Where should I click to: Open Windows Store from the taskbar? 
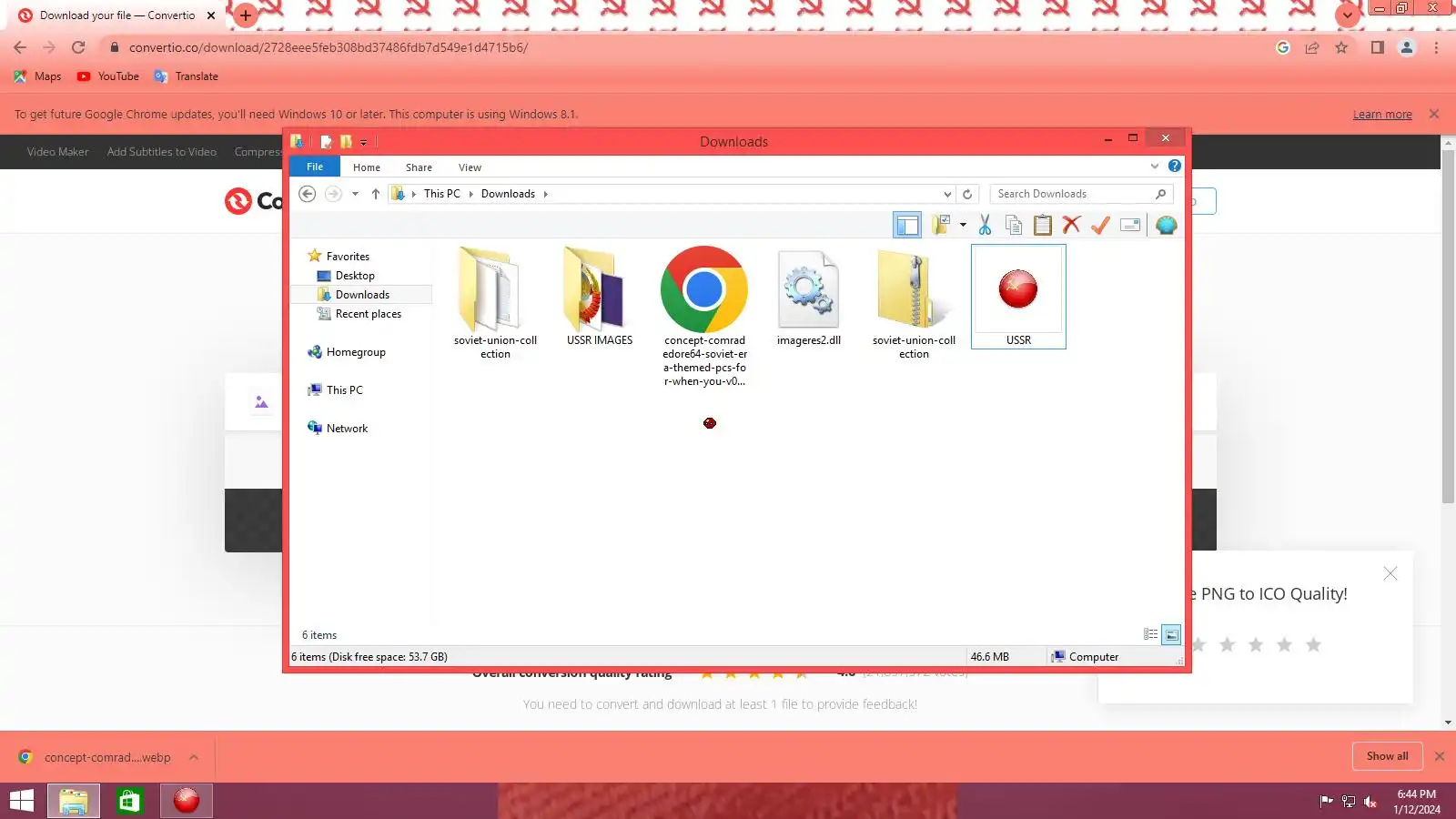tap(129, 801)
